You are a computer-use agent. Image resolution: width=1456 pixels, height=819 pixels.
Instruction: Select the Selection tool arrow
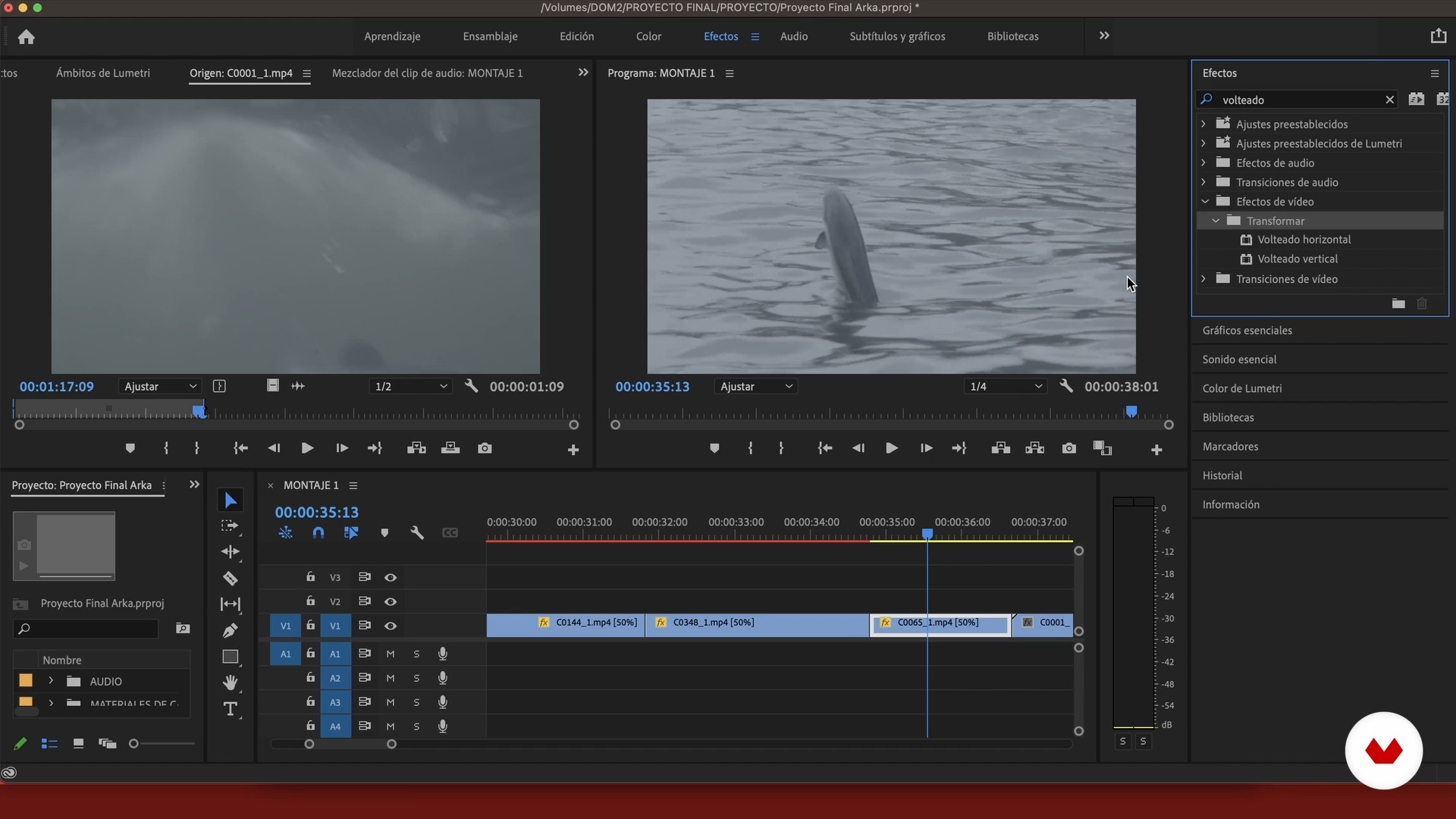click(231, 500)
